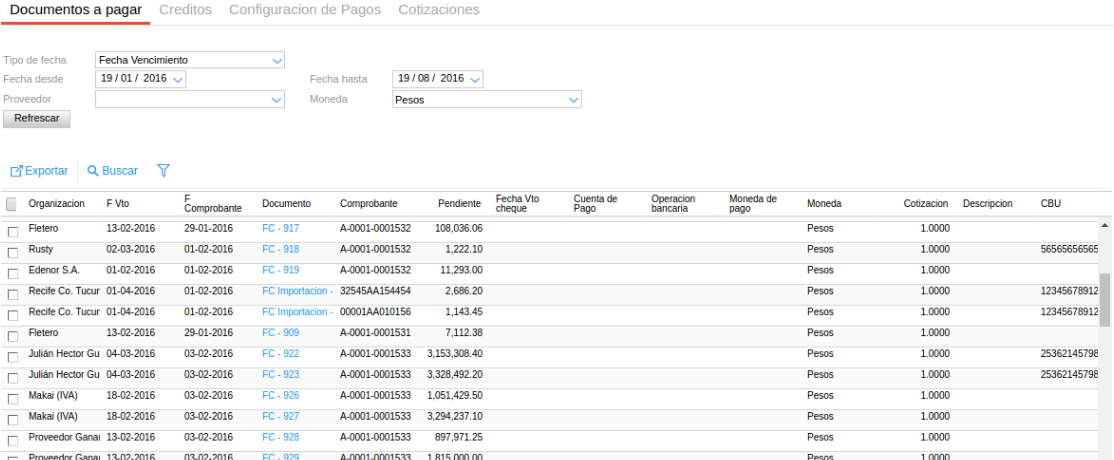Check the Rusty row checkbox

pyautogui.click(x=12, y=252)
